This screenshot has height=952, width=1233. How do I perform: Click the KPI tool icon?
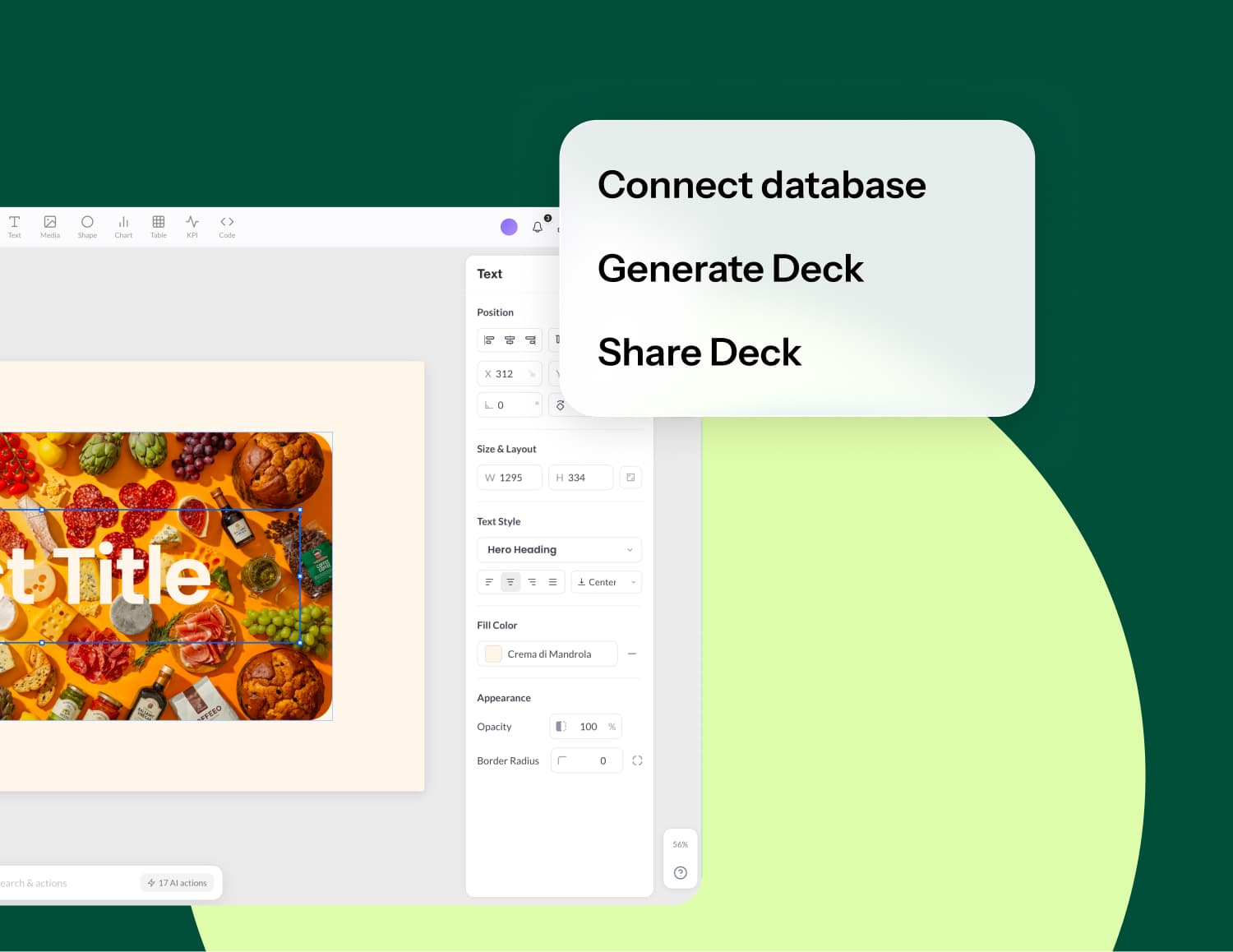192,226
